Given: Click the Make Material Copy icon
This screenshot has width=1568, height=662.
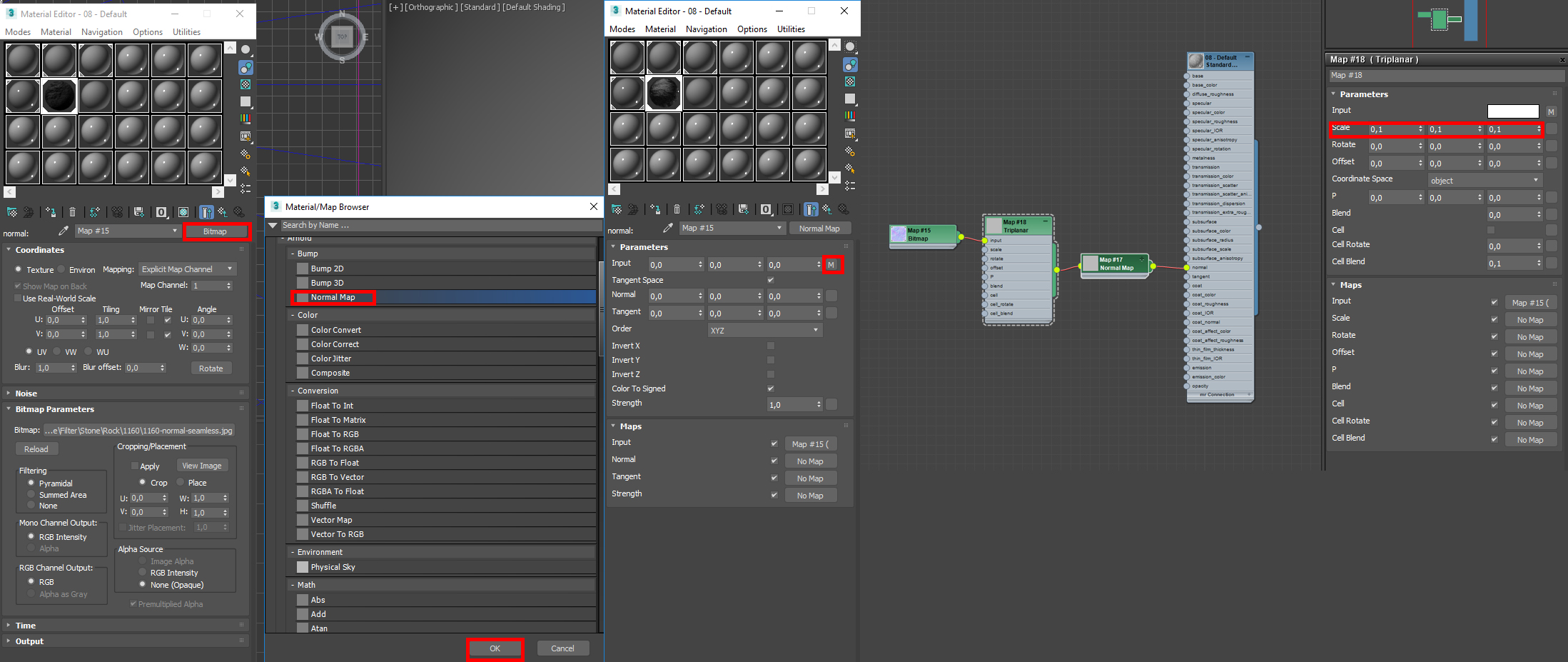Looking at the screenshot, I should (x=93, y=212).
